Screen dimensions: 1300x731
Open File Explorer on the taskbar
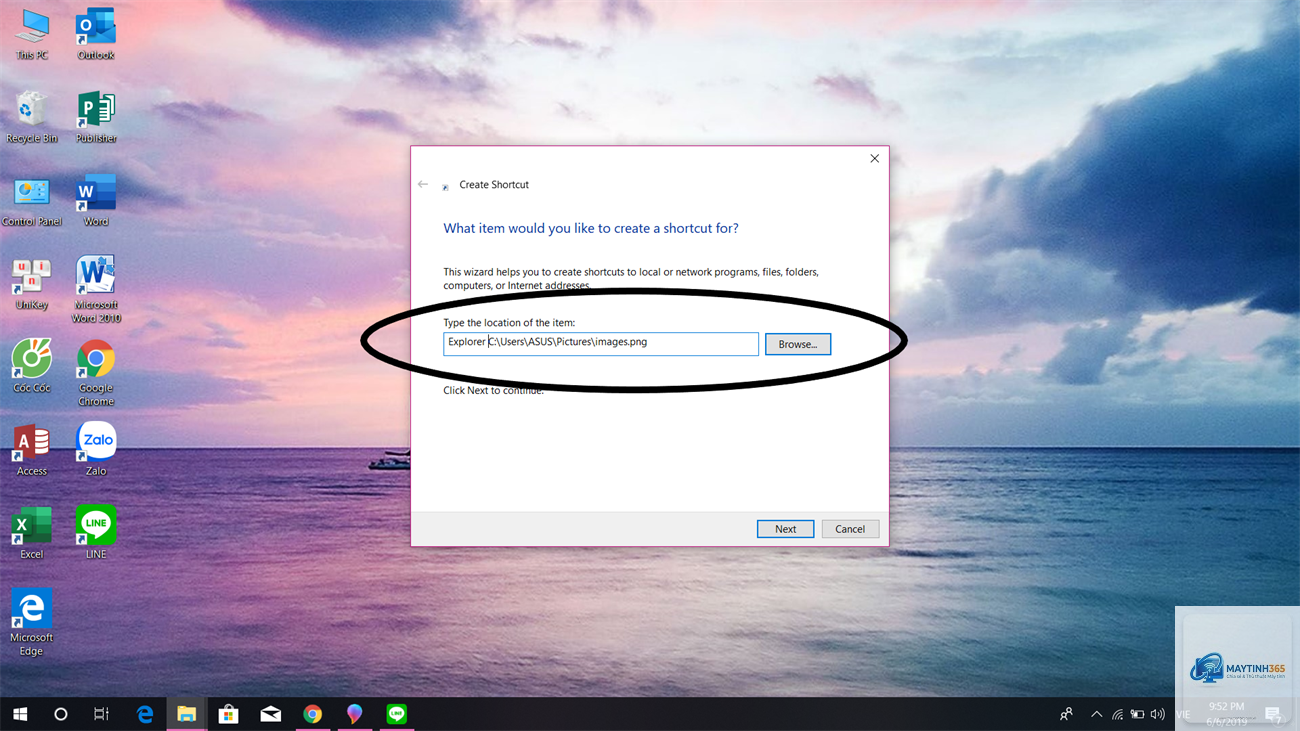187,714
